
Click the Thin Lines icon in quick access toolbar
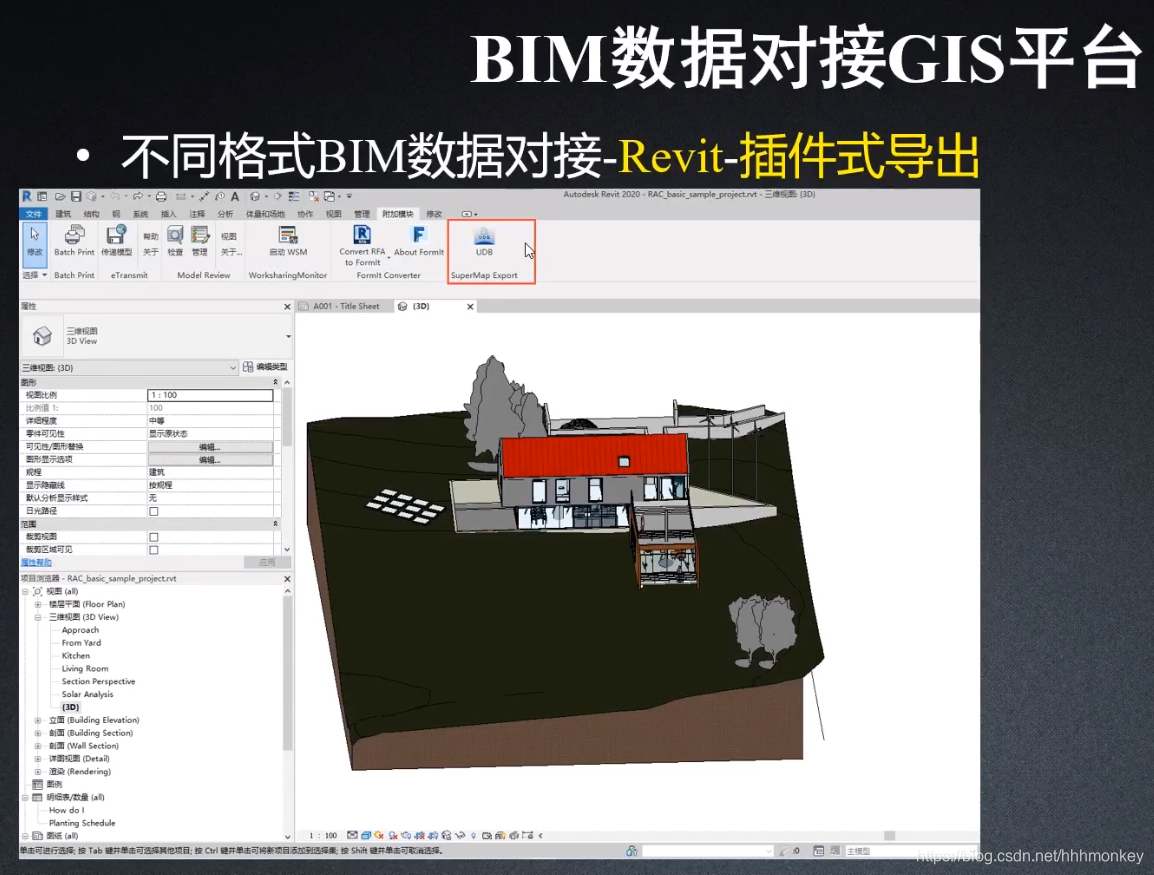(x=294, y=196)
